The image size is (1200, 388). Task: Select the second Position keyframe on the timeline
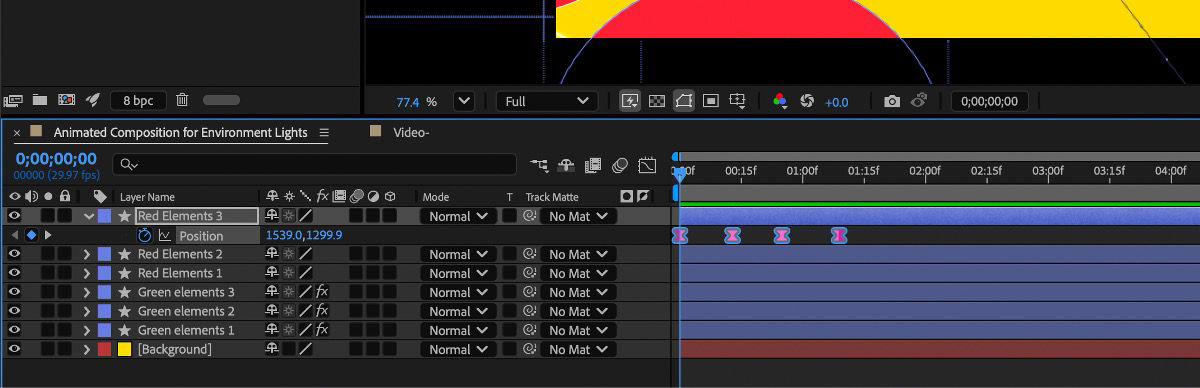[x=733, y=235]
